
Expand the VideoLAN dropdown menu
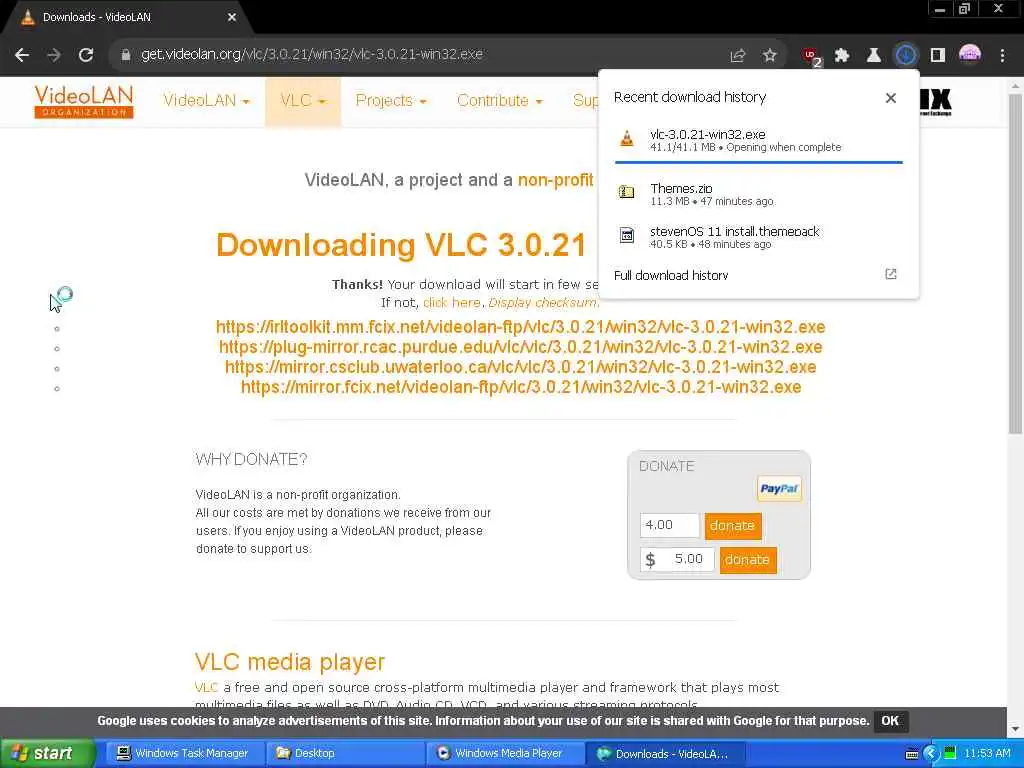(206, 101)
